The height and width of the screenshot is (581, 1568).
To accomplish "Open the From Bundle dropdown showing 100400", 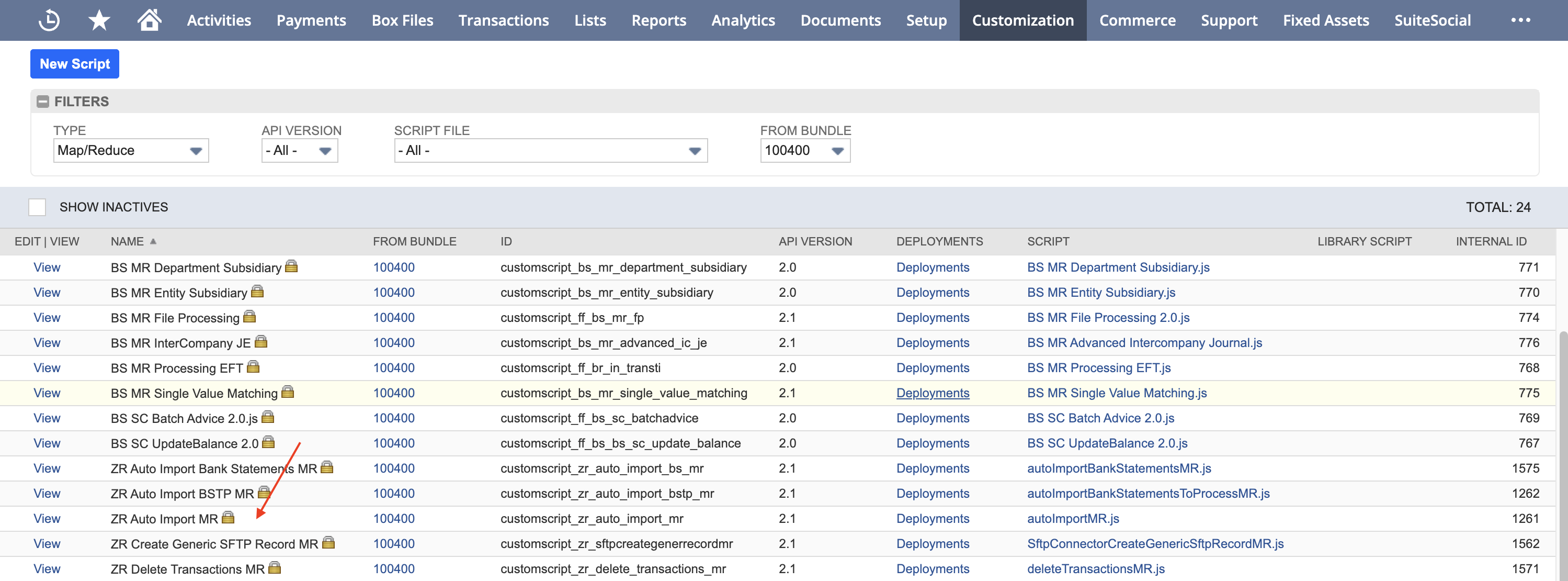I will pyautogui.click(x=805, y=150).
